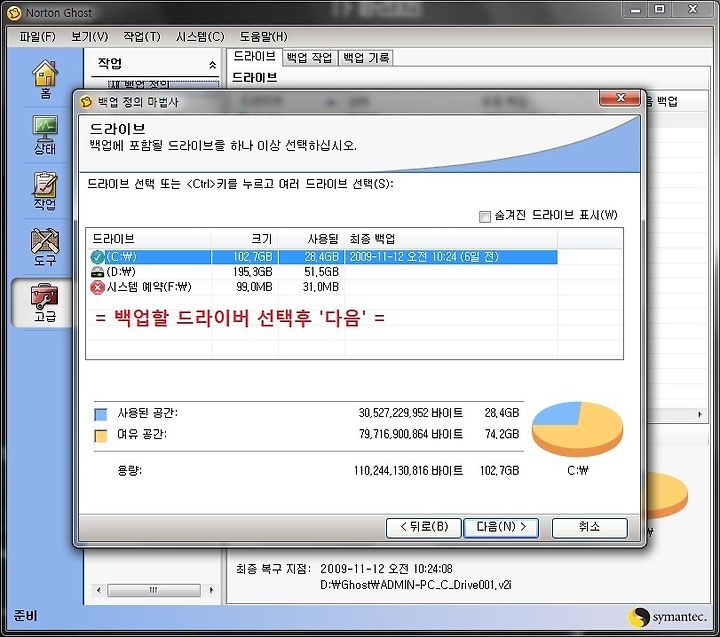Click the 다음(N) > button
This screenshot has height=637, width=720.
pyautogui.click(x=501, y=527)
